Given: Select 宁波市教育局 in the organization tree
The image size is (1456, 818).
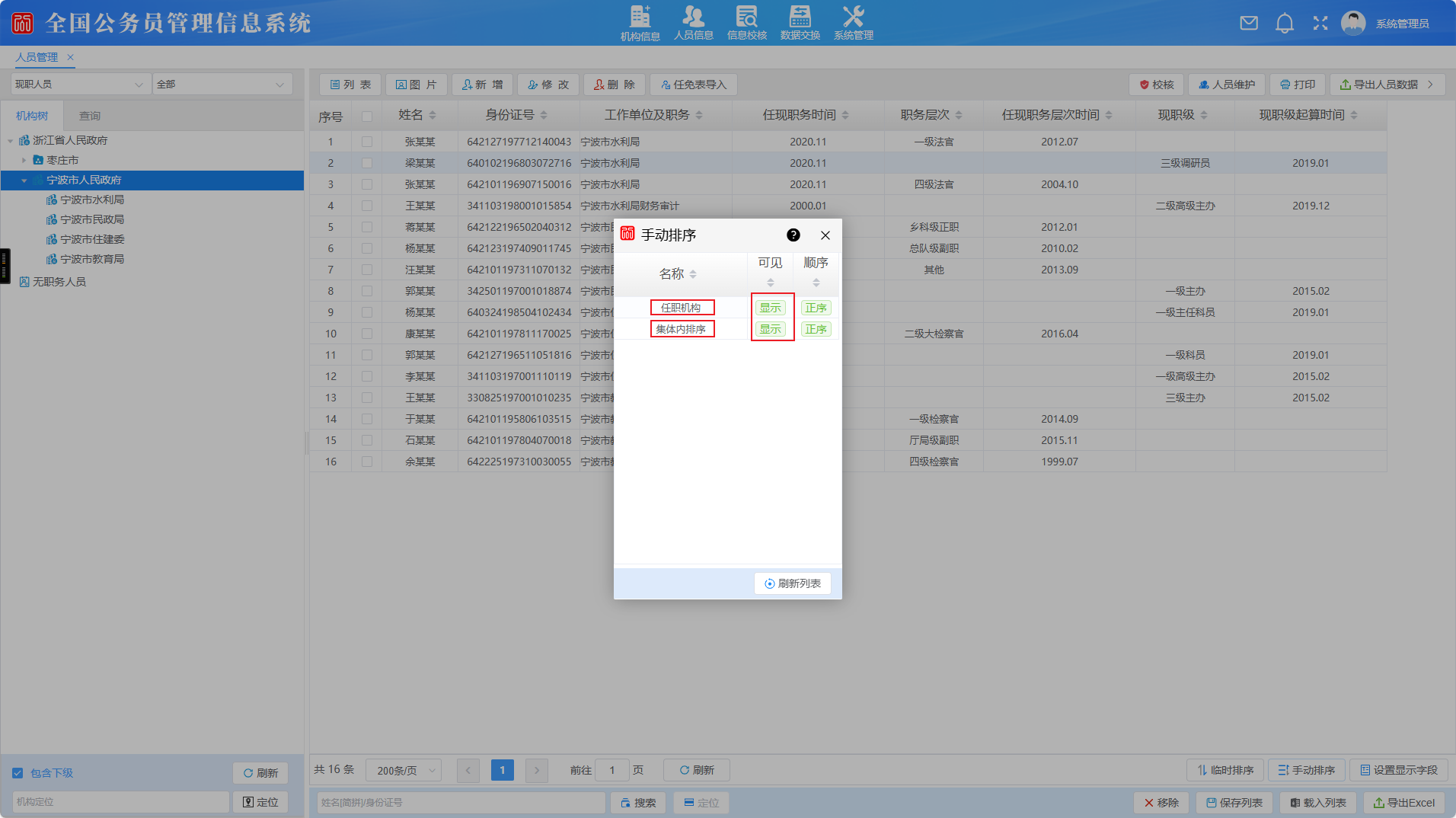Looking at the screenshot, I should 92,259.
